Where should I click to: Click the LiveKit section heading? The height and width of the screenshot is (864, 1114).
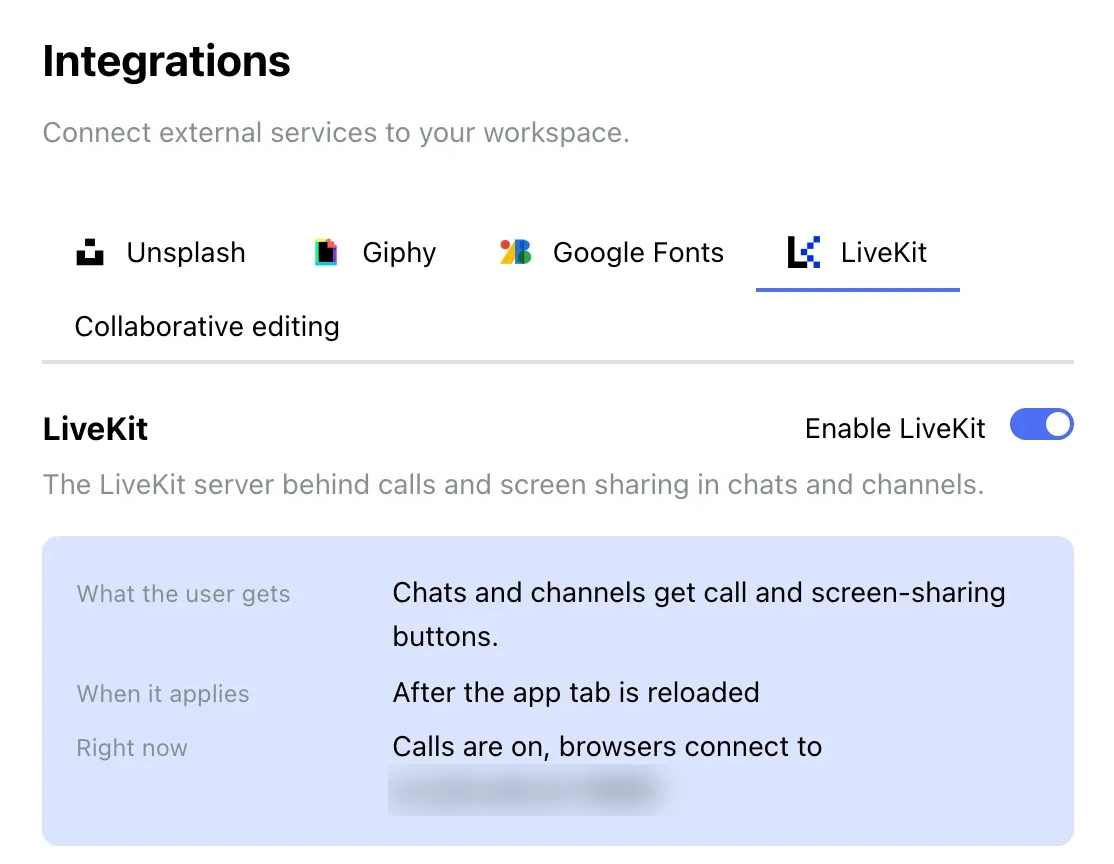click(x=95, y=429)
